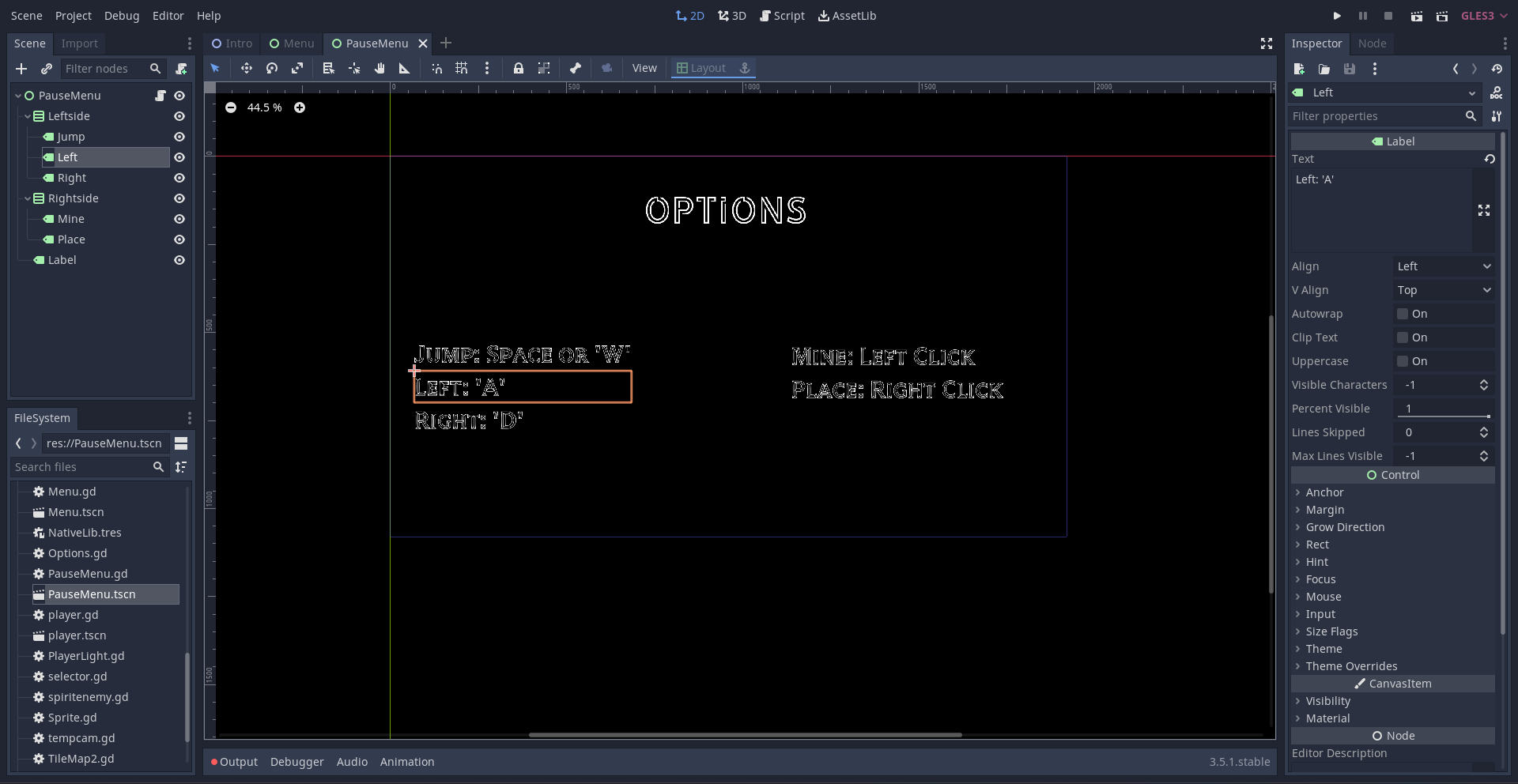Zoom in using the plus icon
1518x784 pixels.
pyautogui.click(x=300, y=107)
